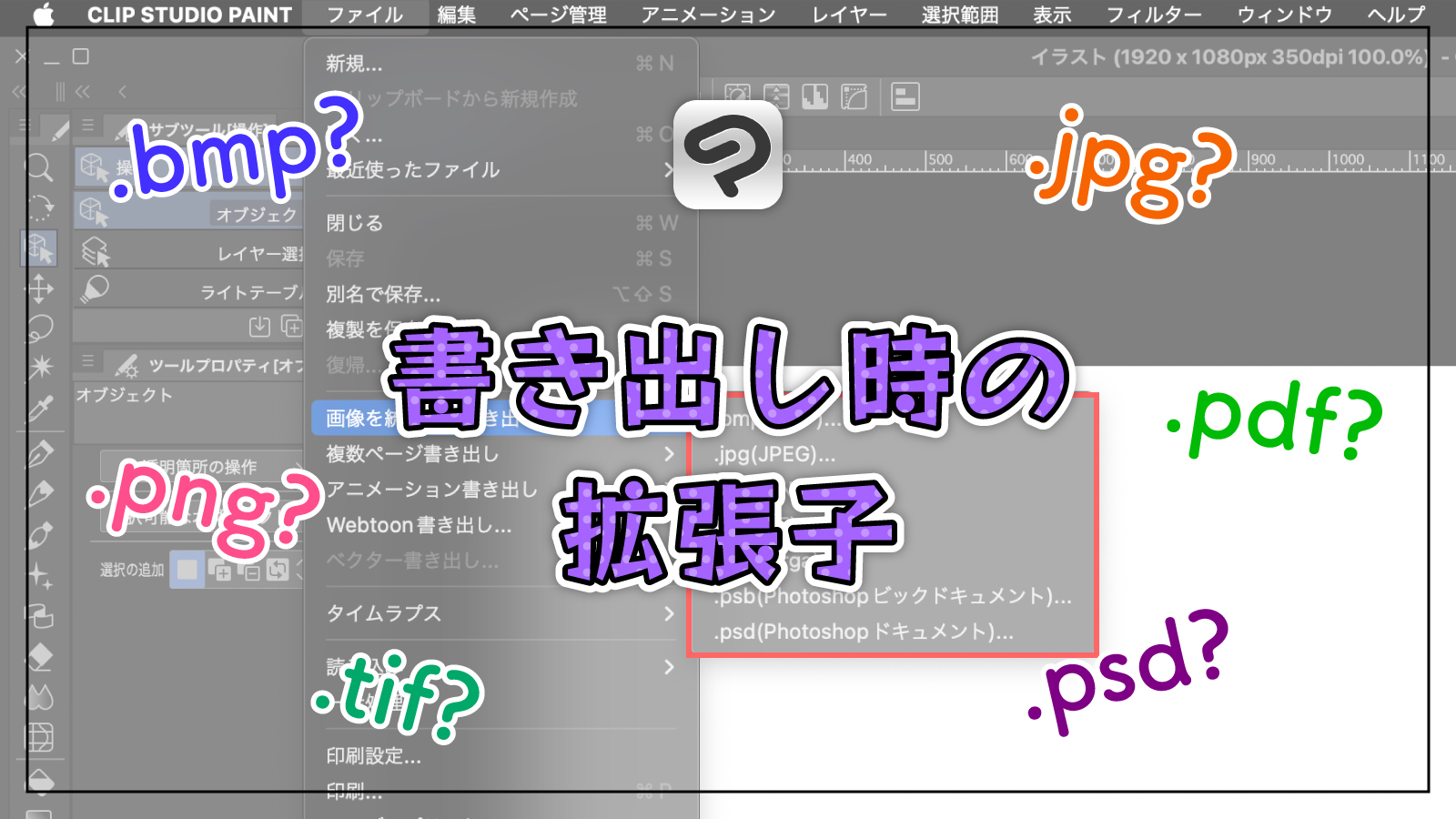1456x819 pixels.
Task: Select the Auto select wand tool
Action: [39, 368]
